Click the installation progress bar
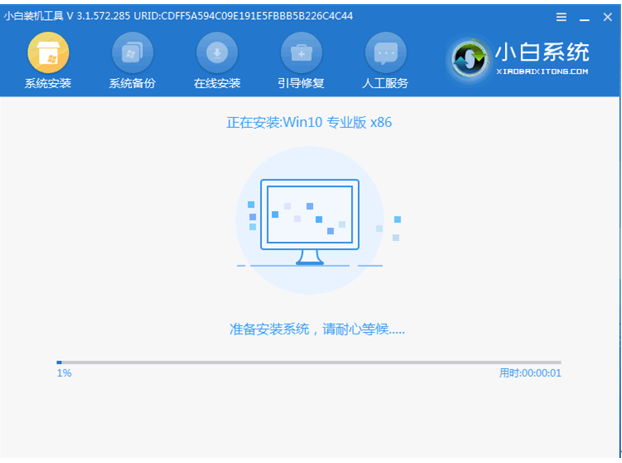The height and width of the screenshot is (463, 622). pos(309,362)
